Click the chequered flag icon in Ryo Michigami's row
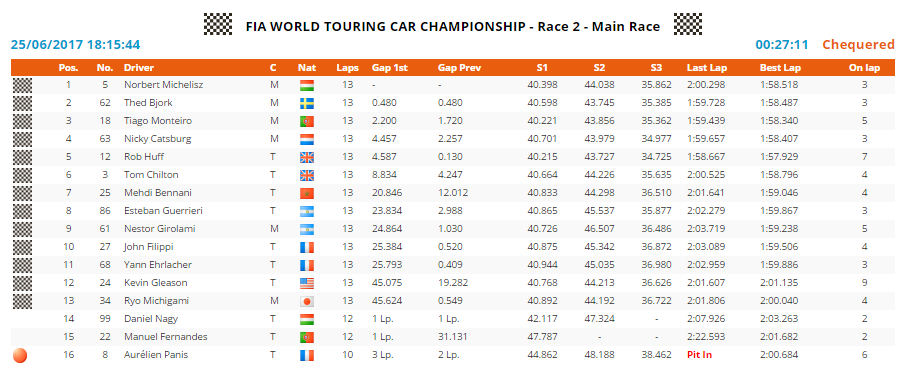 [x=22, y=301]
